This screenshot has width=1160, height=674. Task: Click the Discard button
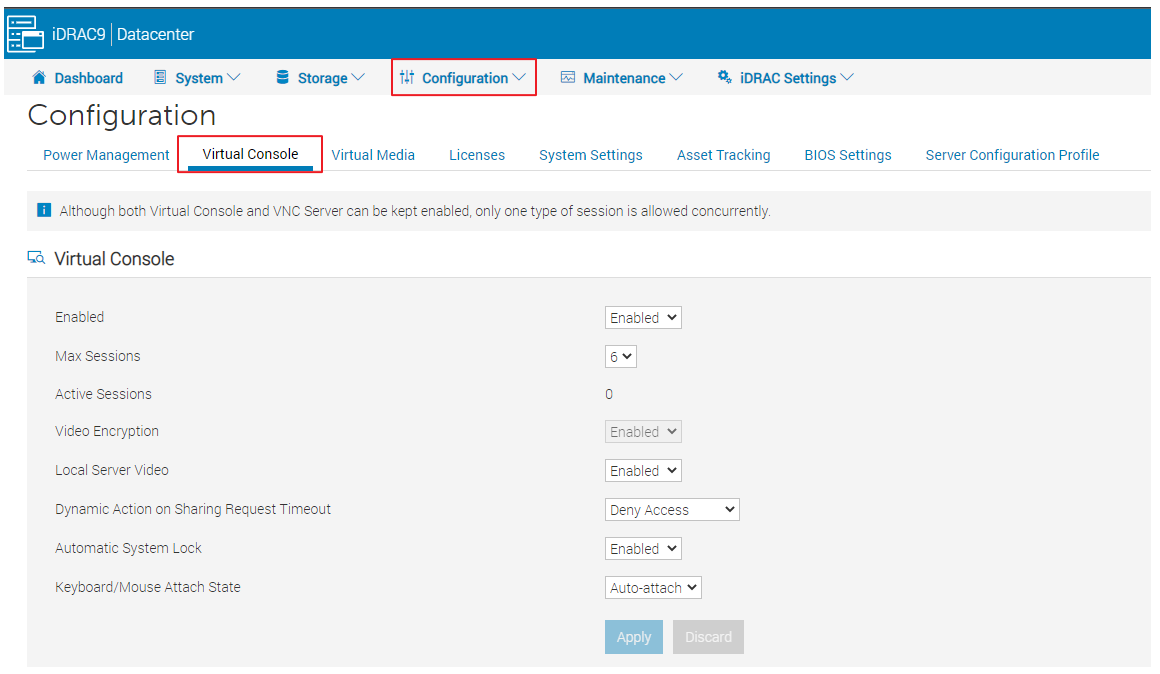pos(708,637)
